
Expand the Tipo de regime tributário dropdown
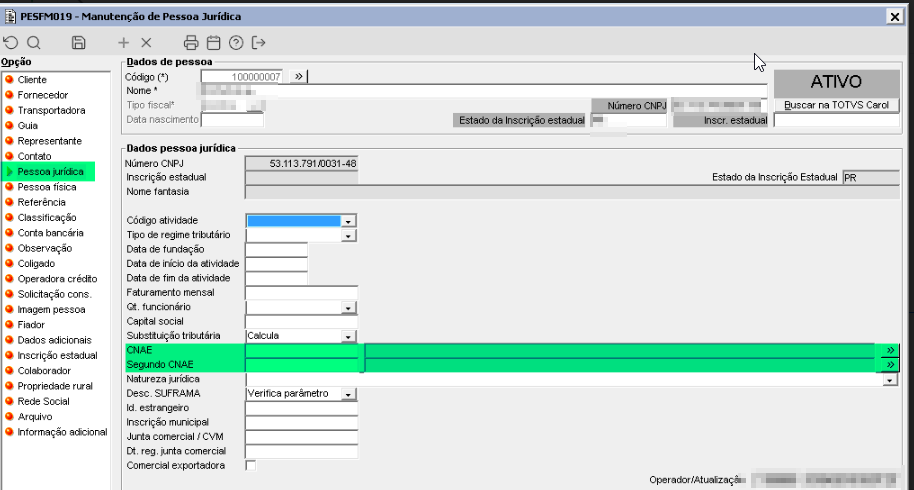click(x=348, y=235)
